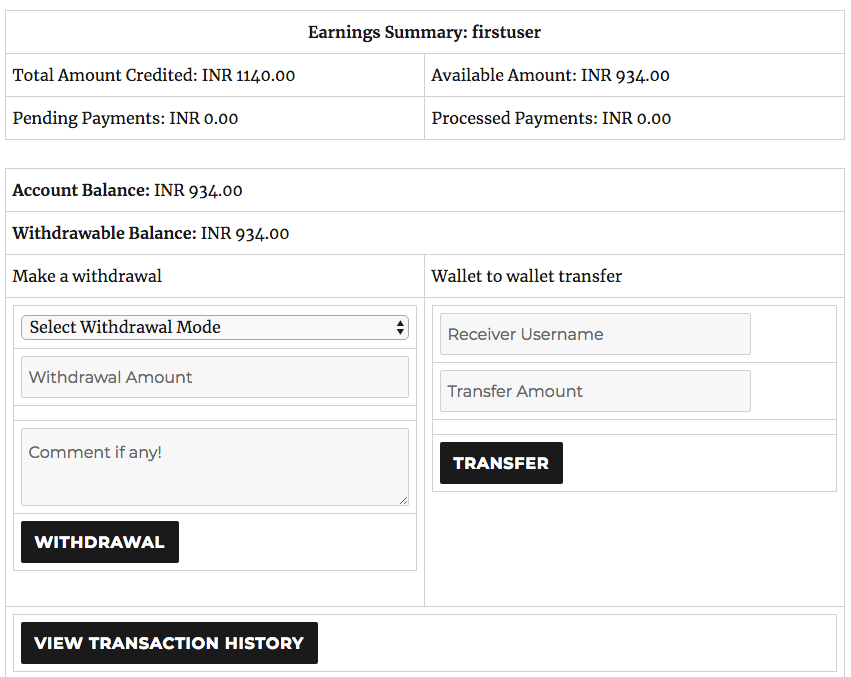The image size is (851, 677).
Task: Open View Transaction History
Action: pos(169,643)
